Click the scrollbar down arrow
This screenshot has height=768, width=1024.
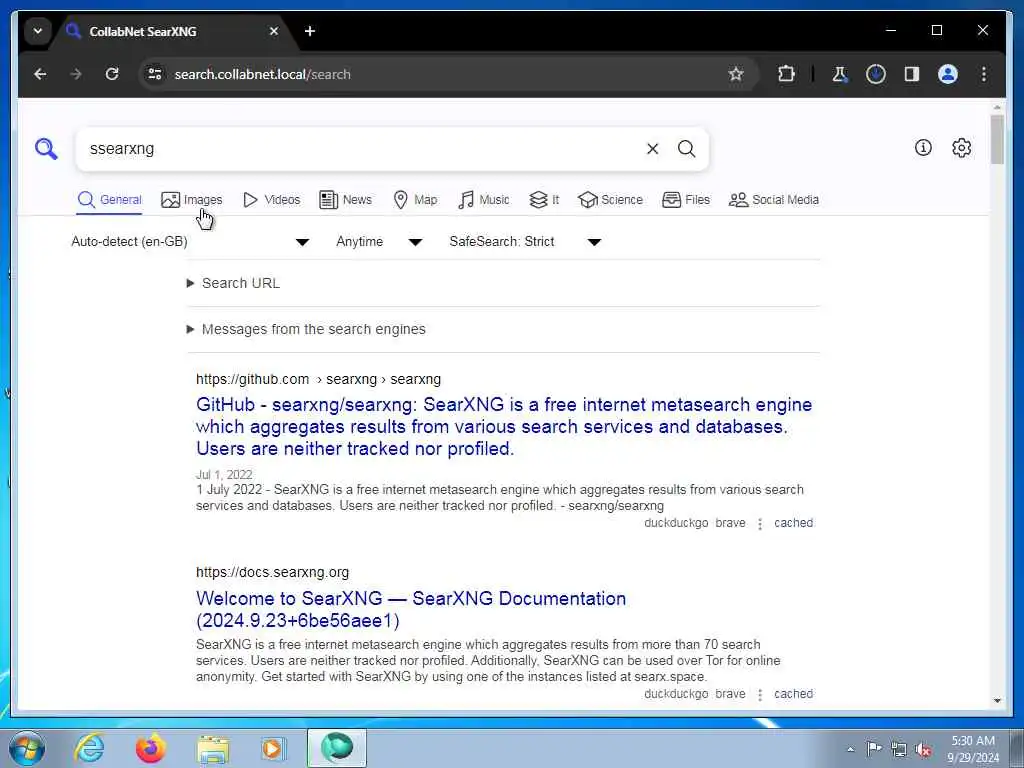[997, 701]
